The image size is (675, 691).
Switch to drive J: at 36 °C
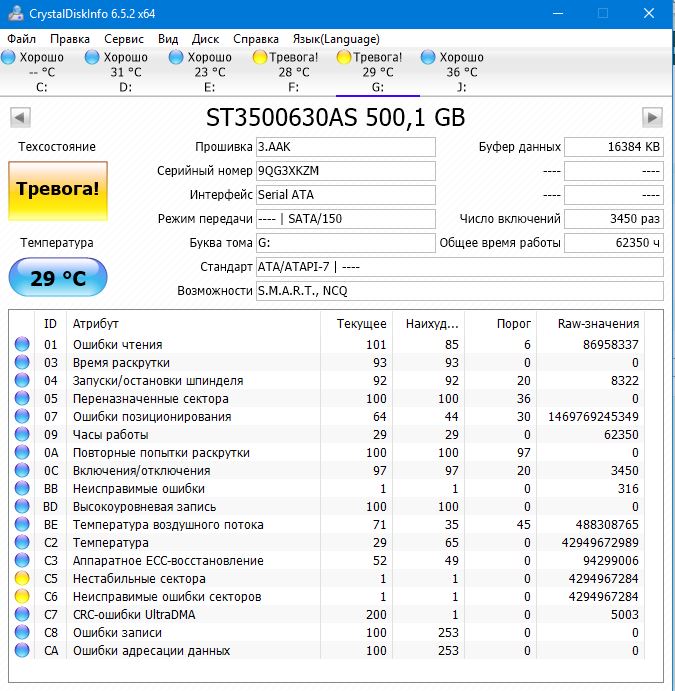coord(461,72)
